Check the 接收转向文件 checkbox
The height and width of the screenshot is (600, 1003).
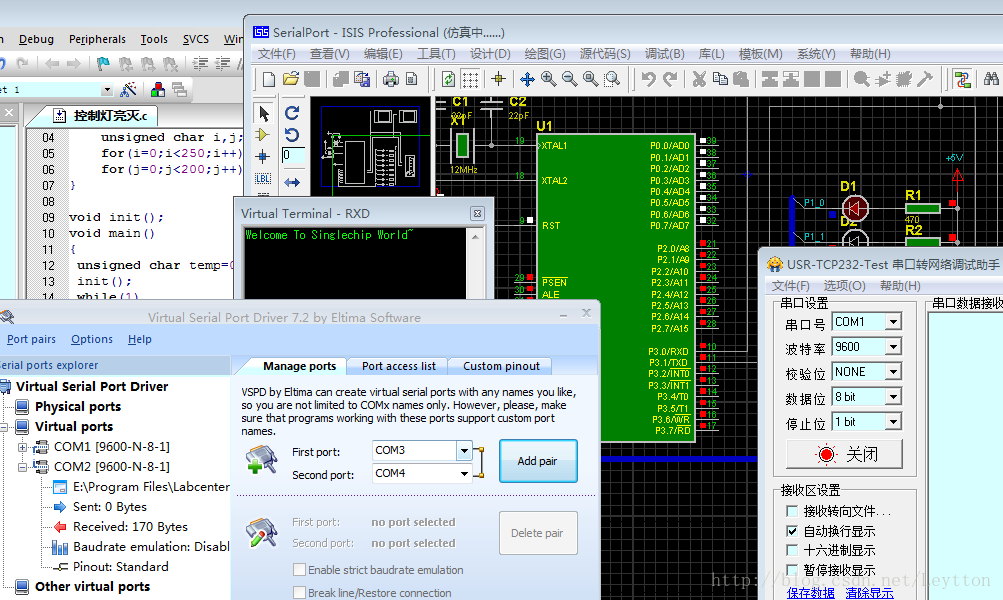click(x=793, y=512)
